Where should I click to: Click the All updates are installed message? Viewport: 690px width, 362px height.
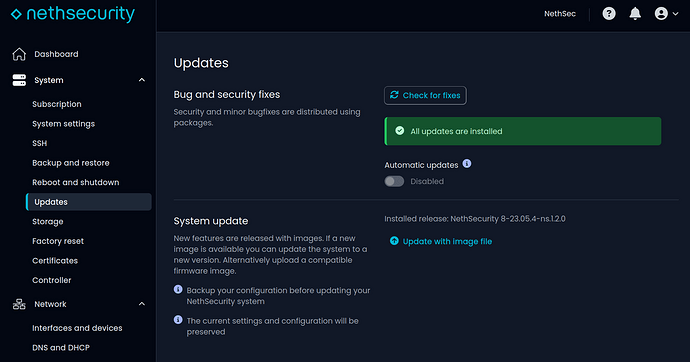(x=456, y=132)
